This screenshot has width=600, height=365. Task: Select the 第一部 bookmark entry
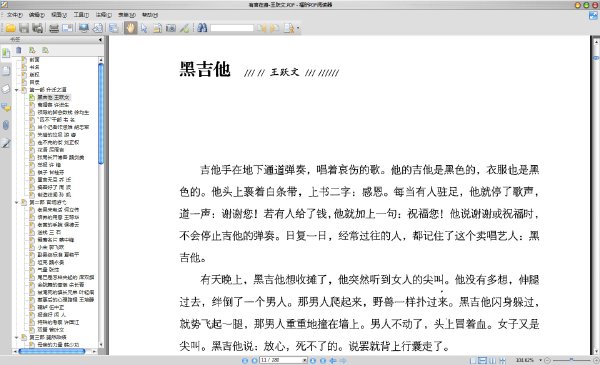pyautogui.click(x=48, y=90)
